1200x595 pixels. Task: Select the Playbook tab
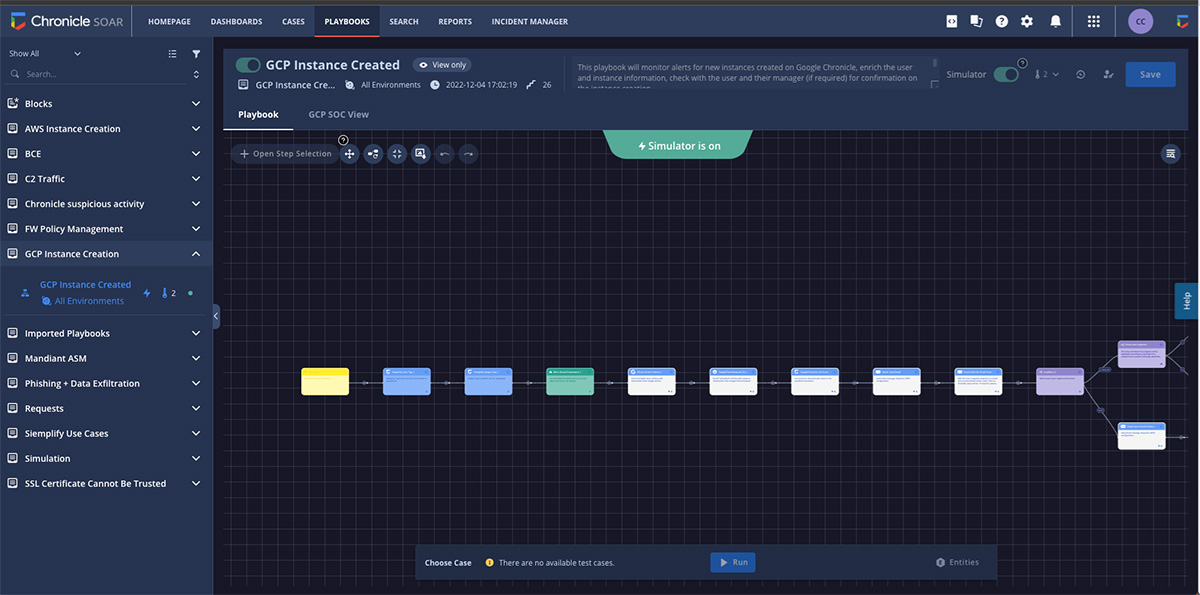[258, 114]
